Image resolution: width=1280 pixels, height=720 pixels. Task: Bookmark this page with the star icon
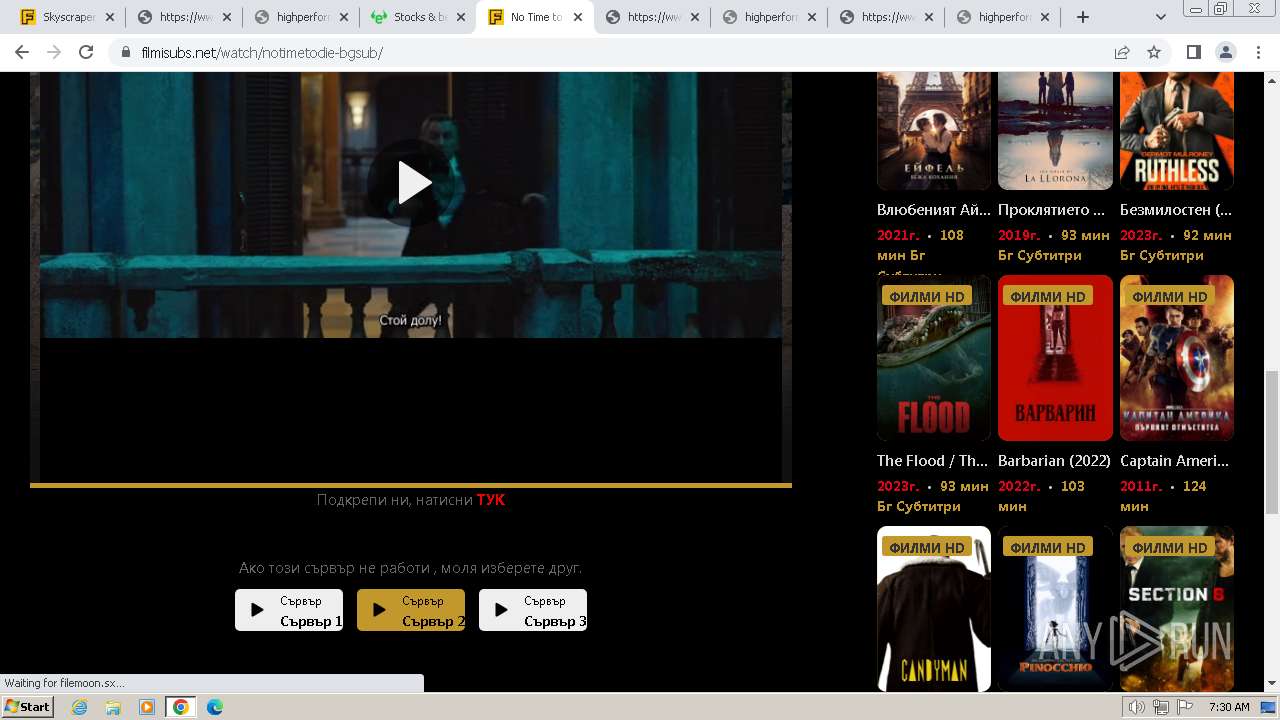click(x=1154, y=52)
